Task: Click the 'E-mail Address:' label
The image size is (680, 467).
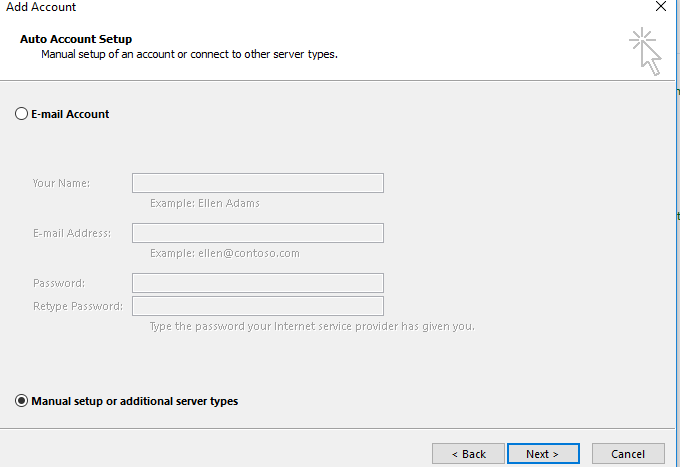Action: coord(72,233)
